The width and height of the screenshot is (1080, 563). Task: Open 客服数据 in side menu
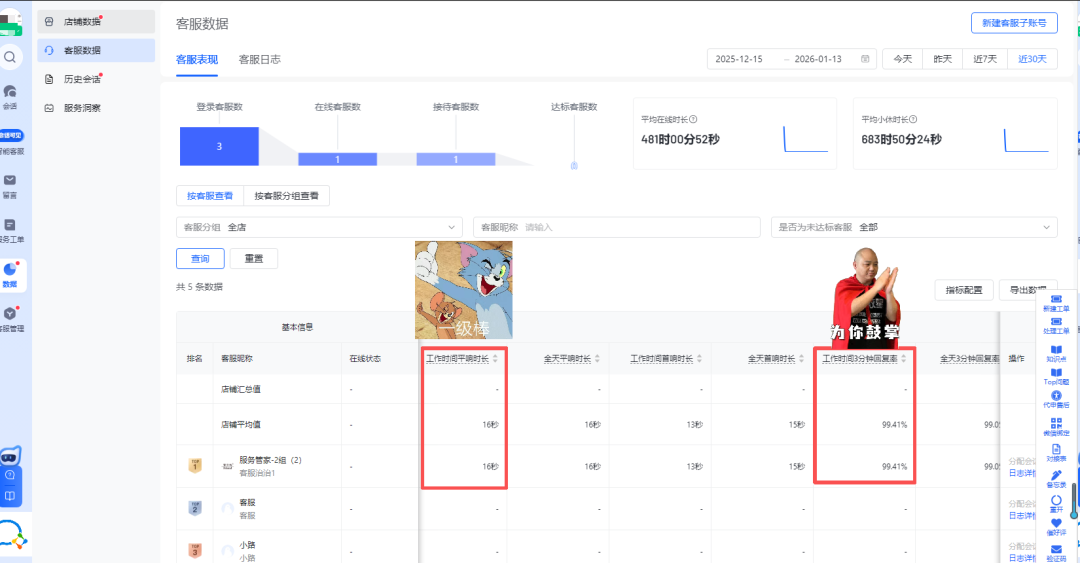tap(96, 50)
